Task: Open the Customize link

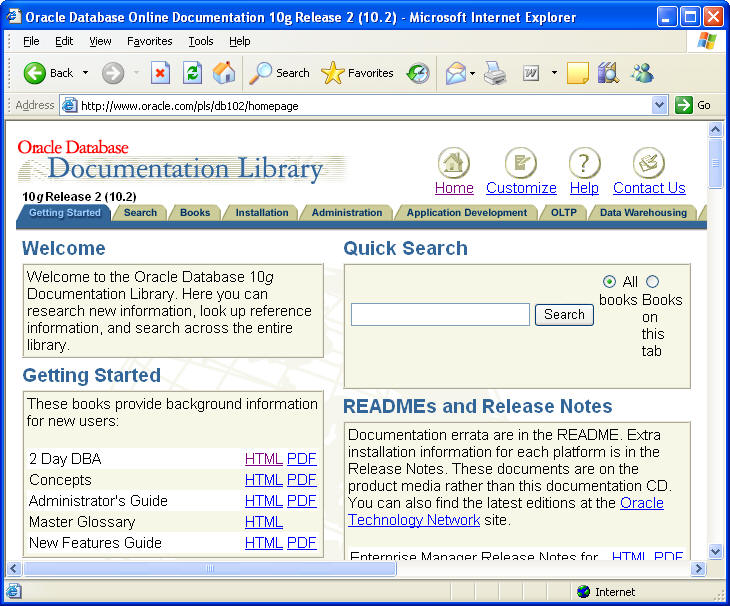Action: (x=521, y=188)
